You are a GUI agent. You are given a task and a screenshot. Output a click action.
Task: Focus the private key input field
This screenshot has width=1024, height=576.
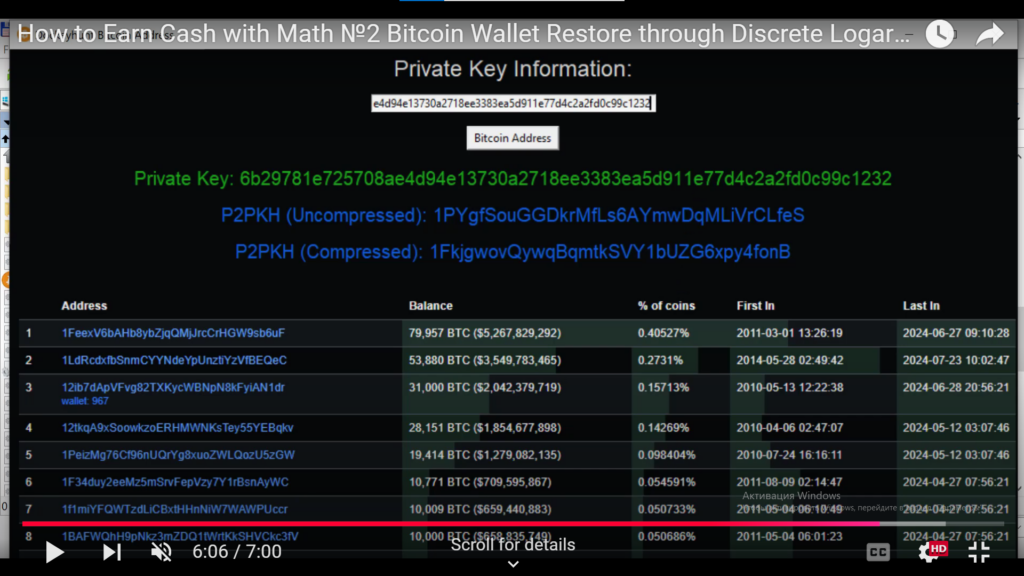point(513,103)
